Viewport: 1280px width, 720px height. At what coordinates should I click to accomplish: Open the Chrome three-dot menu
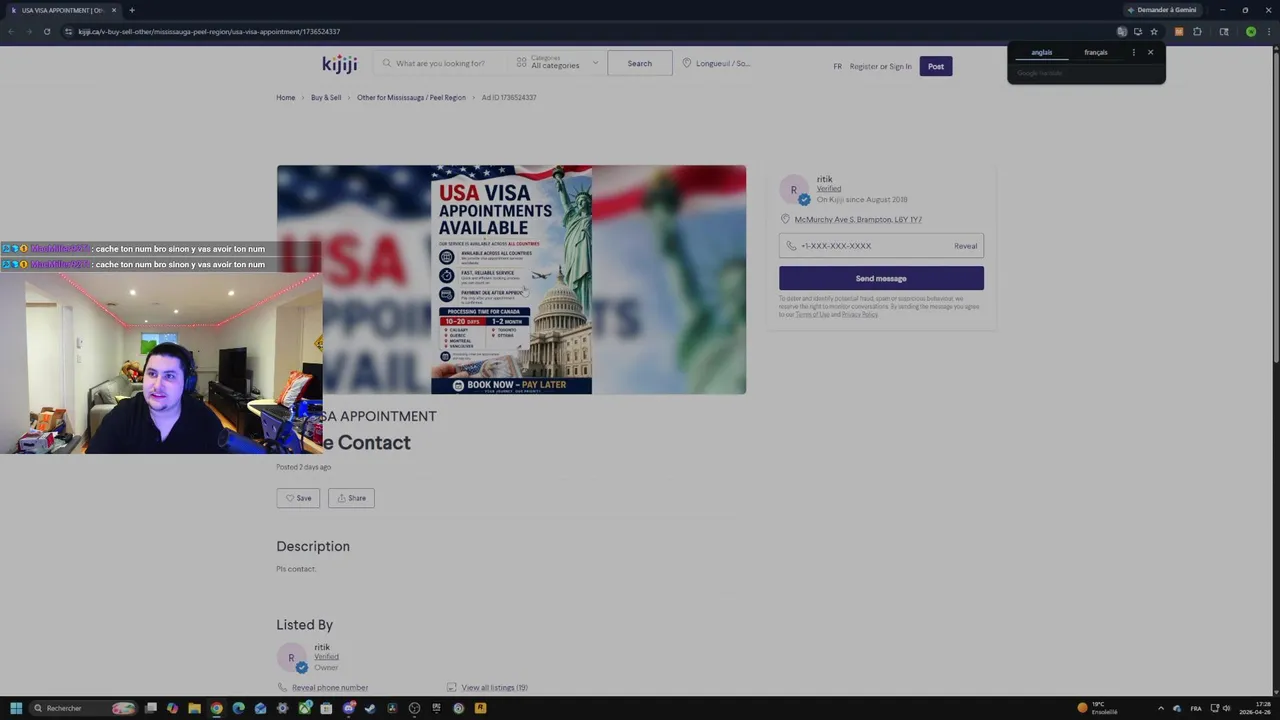pos(1267,31)
